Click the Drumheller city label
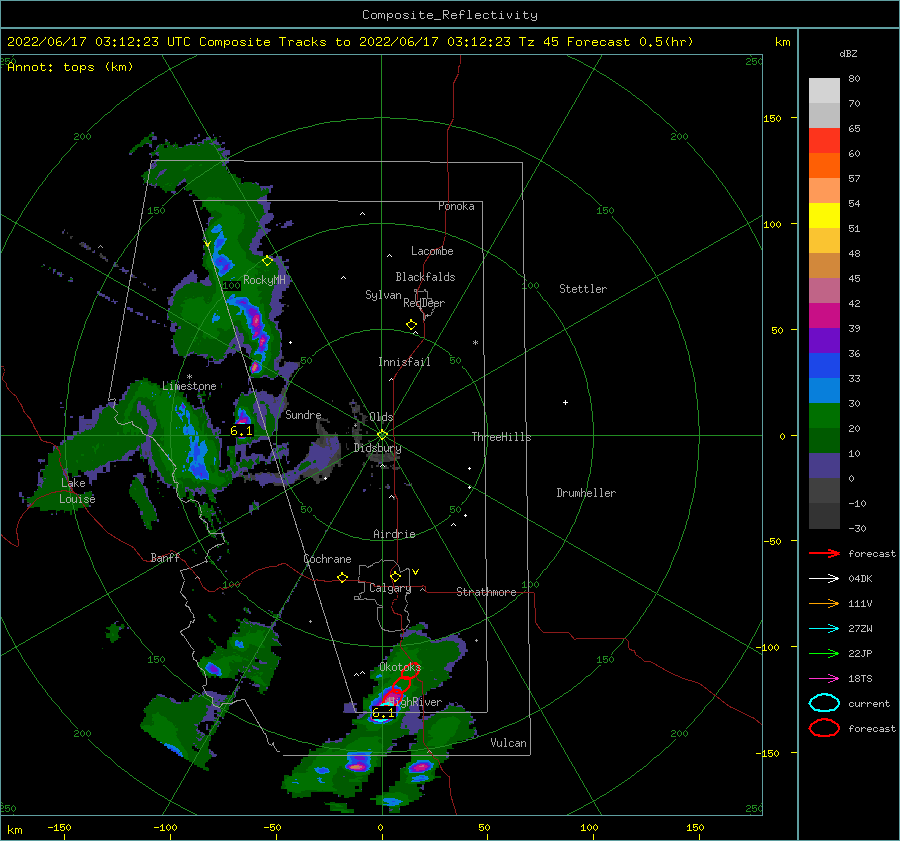The height and width of the screenshot is (841, 900). click(x=586, y=493)
